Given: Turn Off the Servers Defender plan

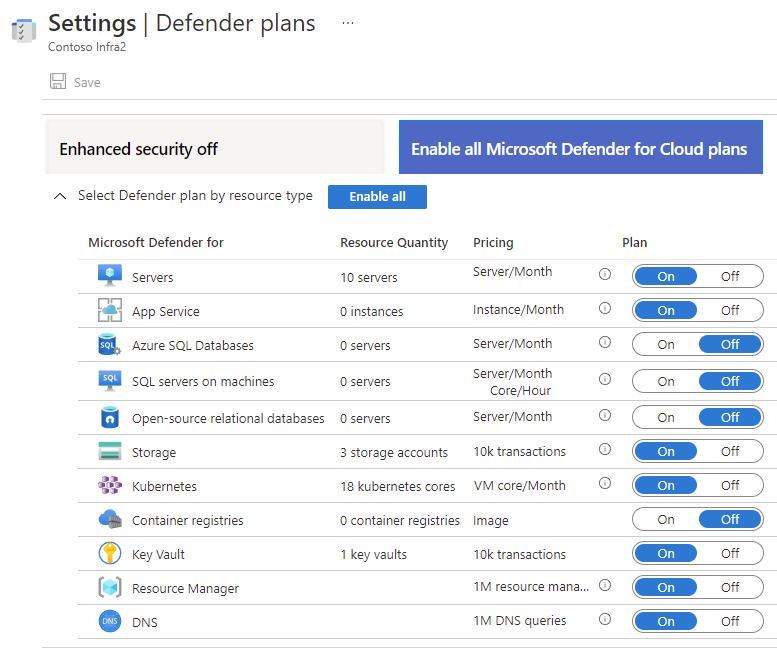Looking at the screenshot, I should point(730,277).
